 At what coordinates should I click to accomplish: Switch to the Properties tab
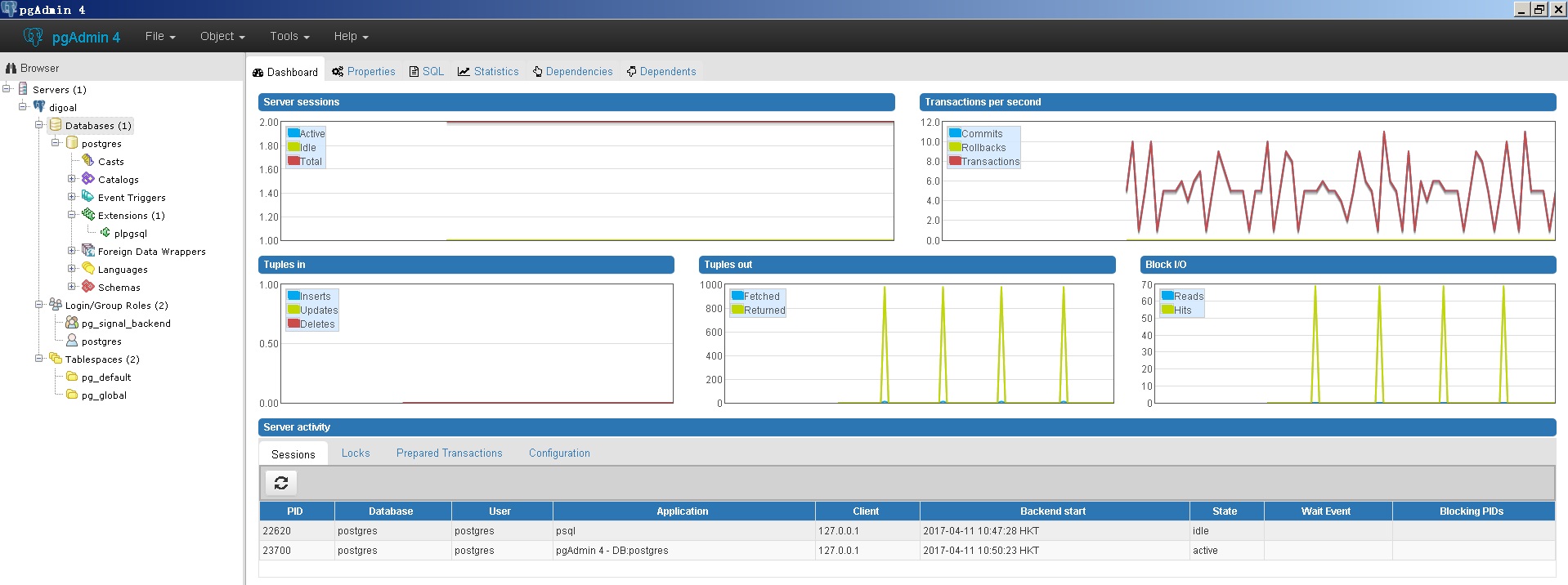click(364, 71)
